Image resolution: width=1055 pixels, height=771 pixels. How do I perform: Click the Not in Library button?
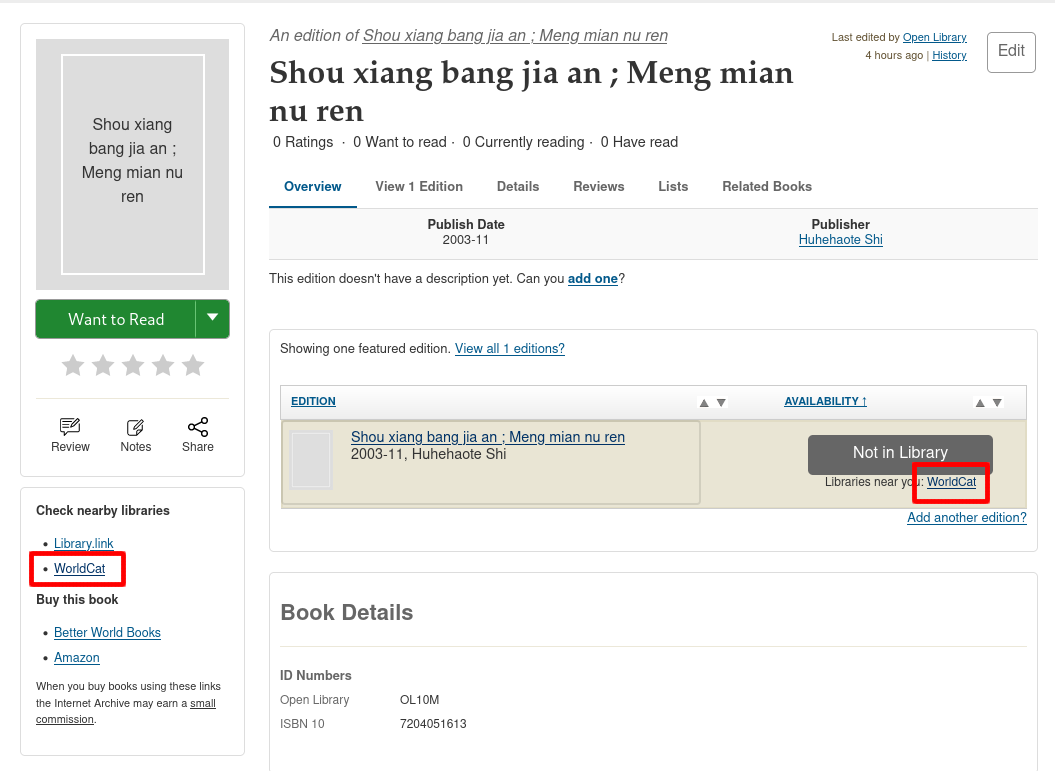(x=900, y=453)
